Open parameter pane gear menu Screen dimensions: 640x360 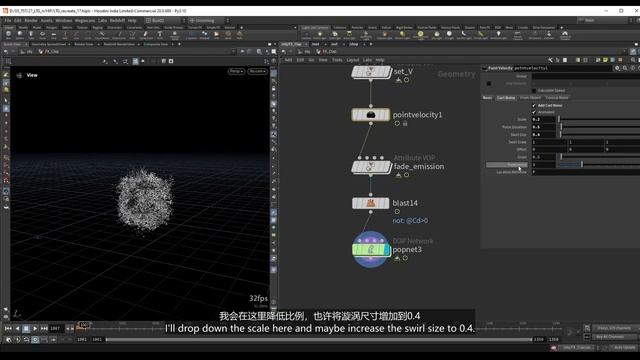[x=618, y=68]
